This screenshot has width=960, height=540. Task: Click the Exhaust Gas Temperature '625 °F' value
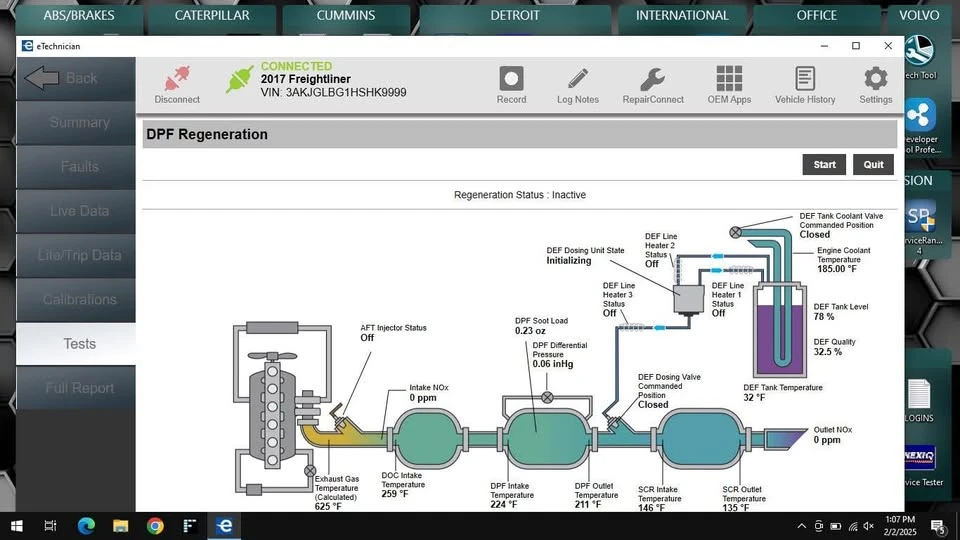point(328,506)
